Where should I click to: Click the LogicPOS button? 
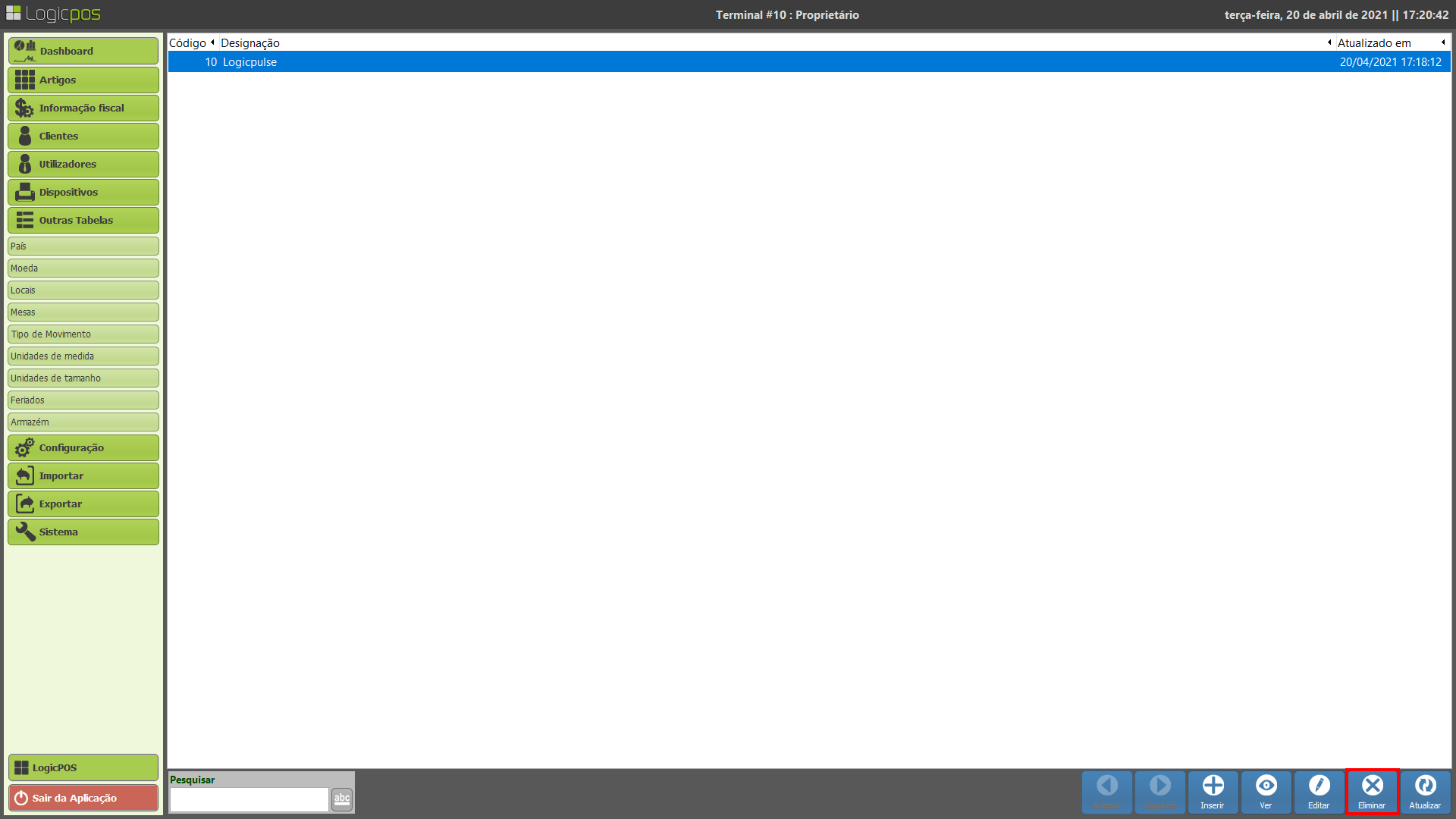[83, 767]
